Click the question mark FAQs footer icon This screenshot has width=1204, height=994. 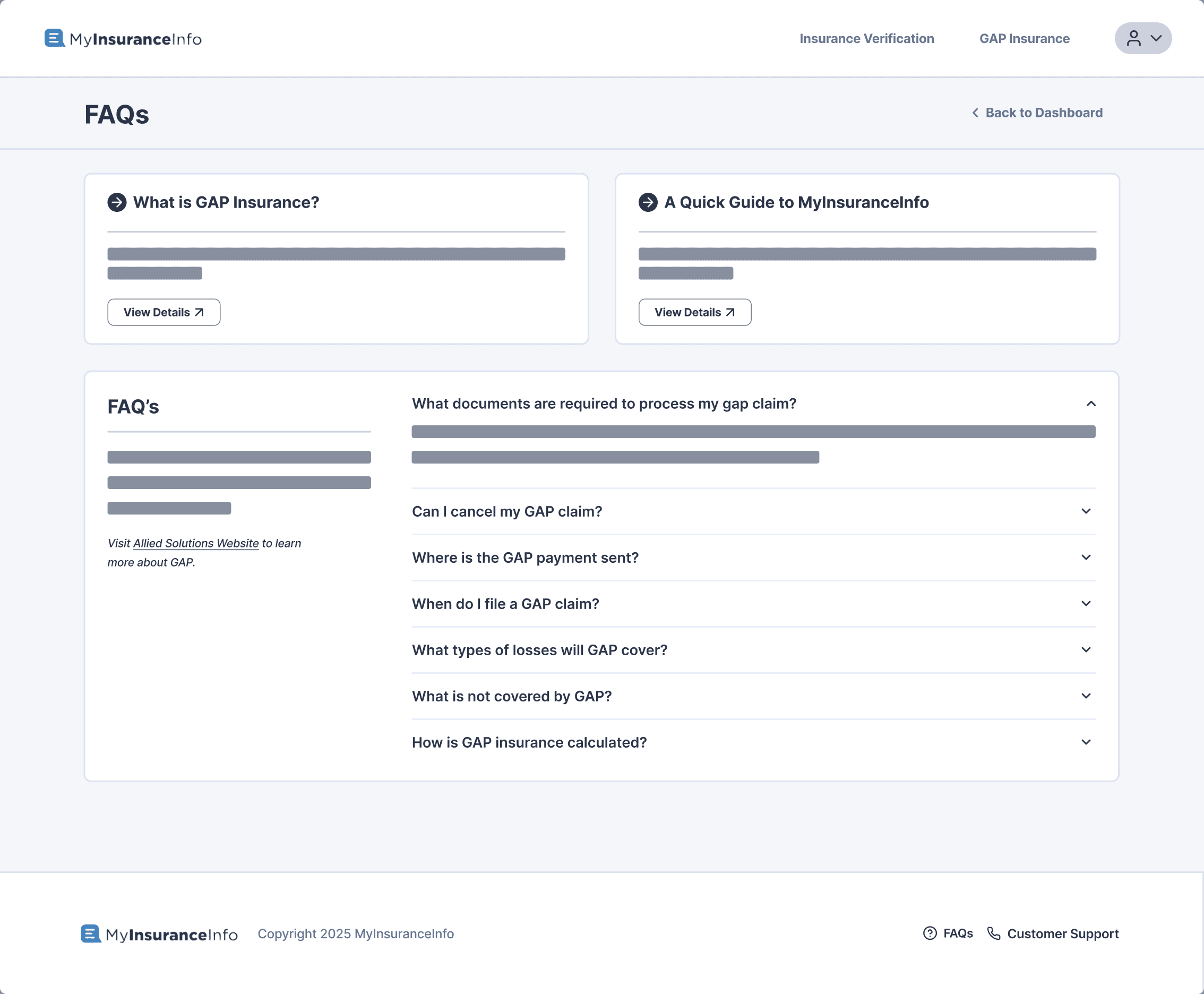[x=930, y=933]
